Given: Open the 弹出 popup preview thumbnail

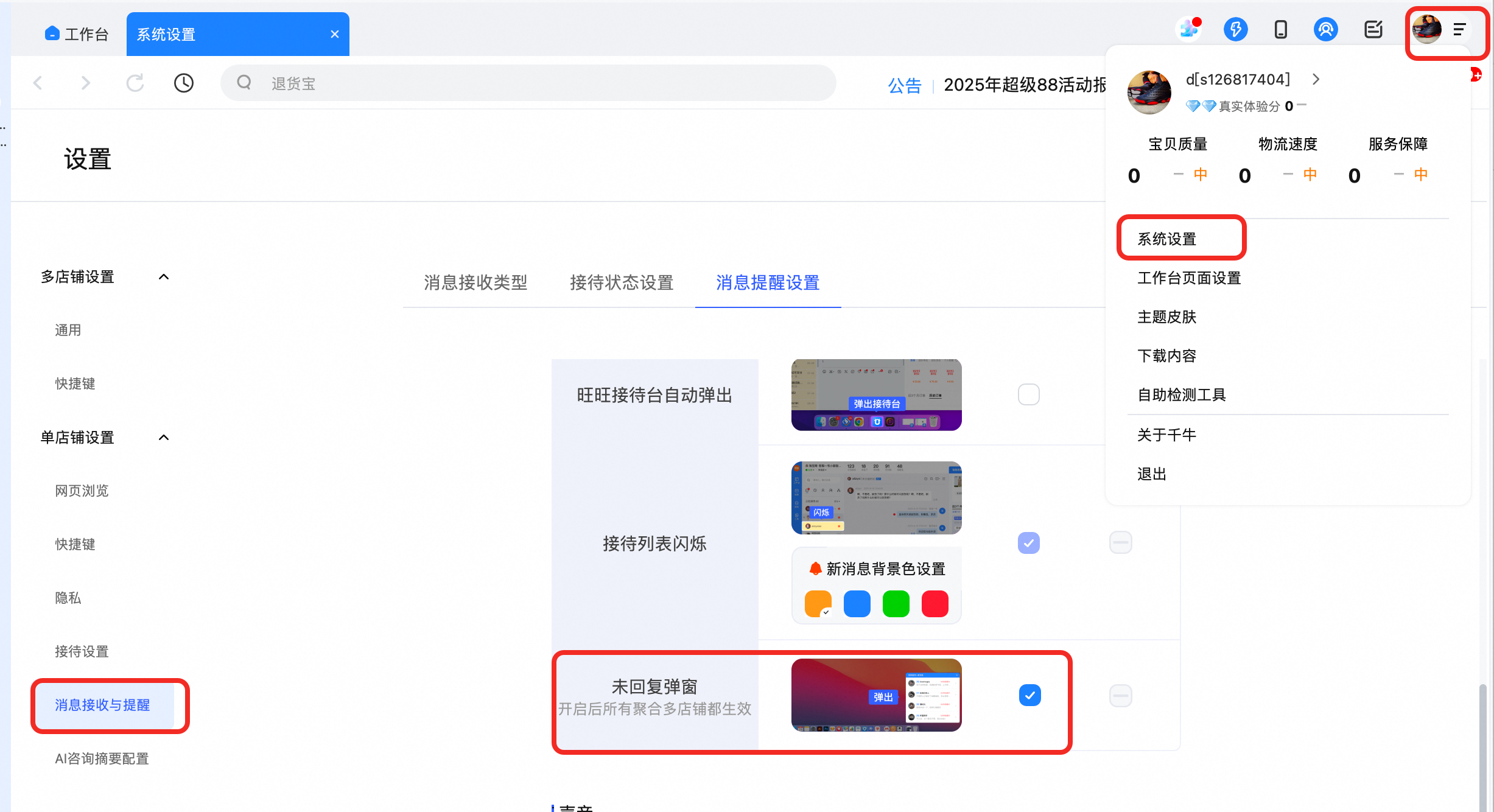Looking at the screenshot, I should (x=876, y=695).
